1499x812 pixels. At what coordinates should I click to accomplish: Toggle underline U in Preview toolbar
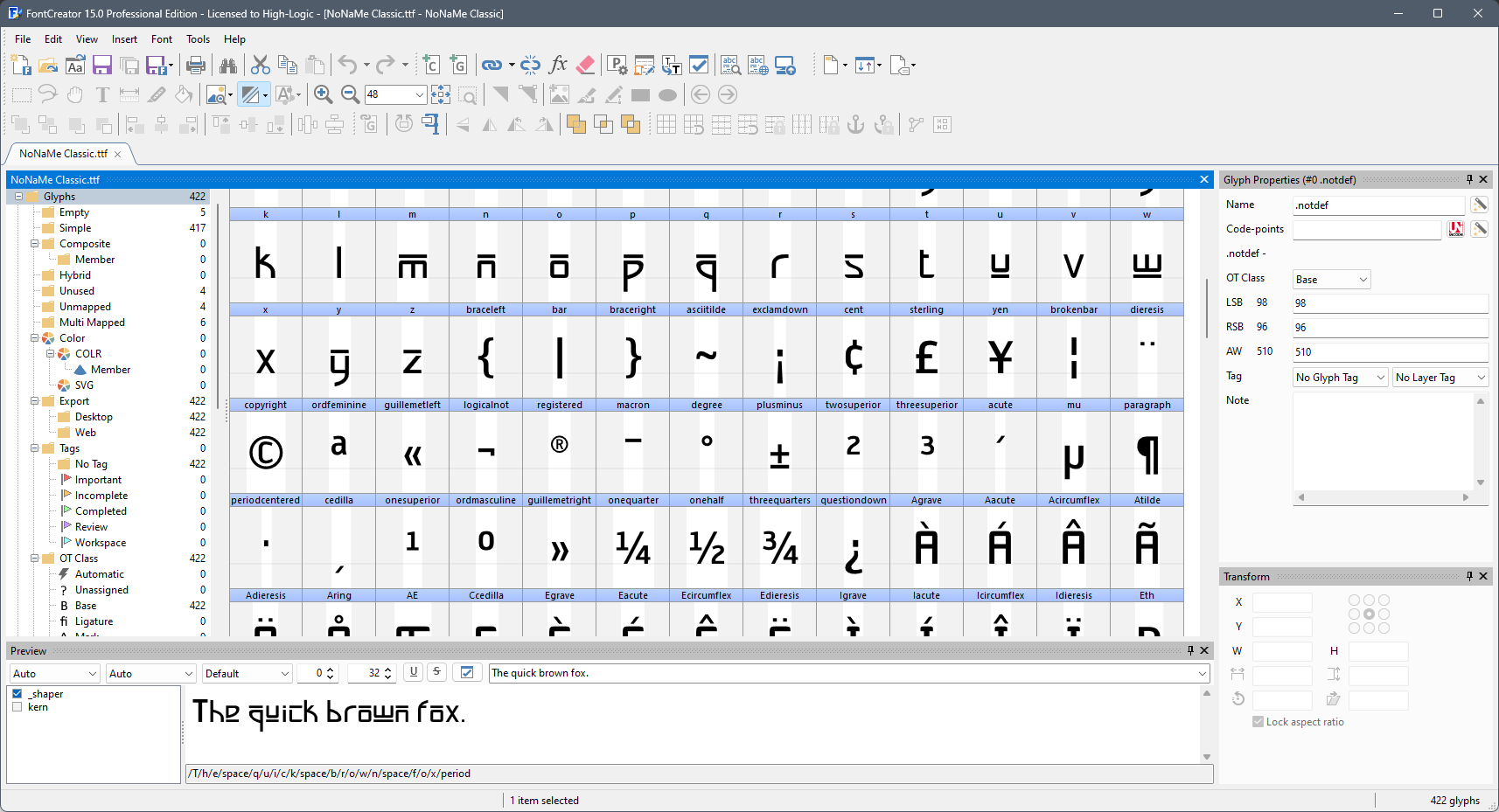pyautogui.click(x=414, y=672)
